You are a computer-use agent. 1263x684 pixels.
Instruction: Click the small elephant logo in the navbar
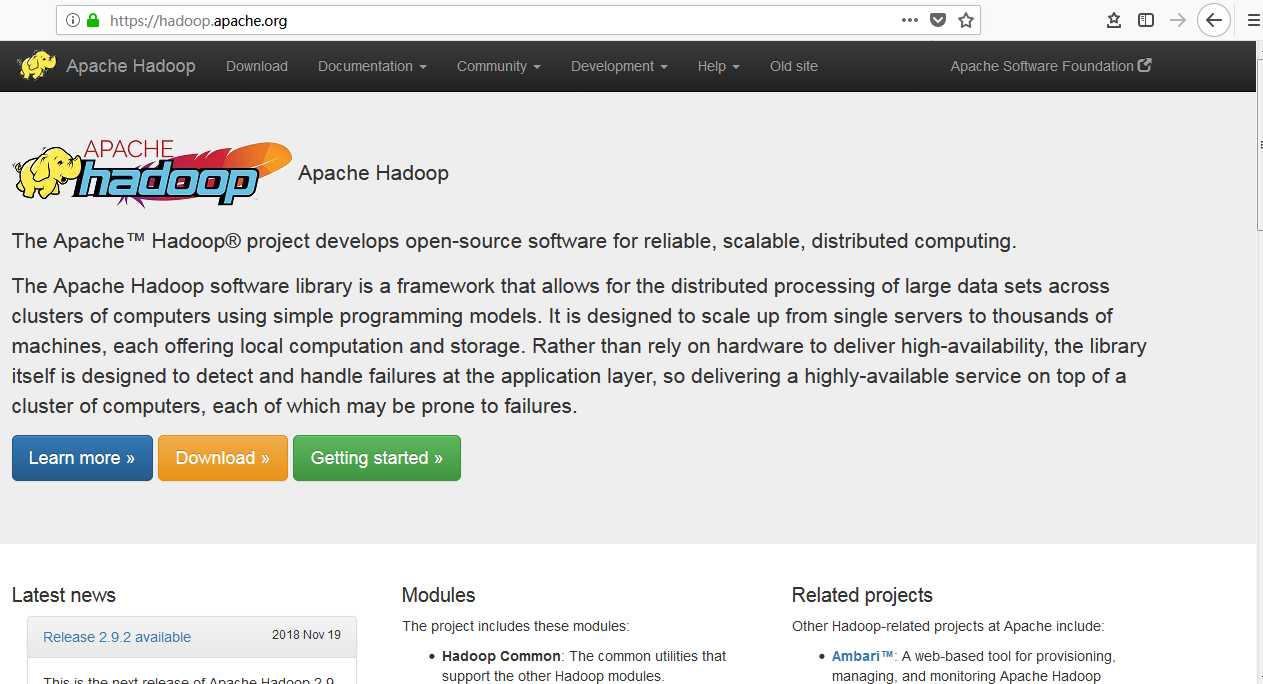(37, 66)
